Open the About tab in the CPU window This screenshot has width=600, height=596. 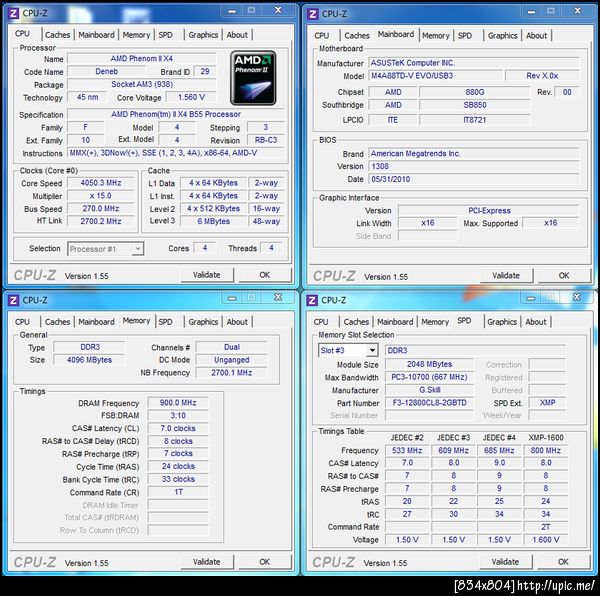coord(237,35)
